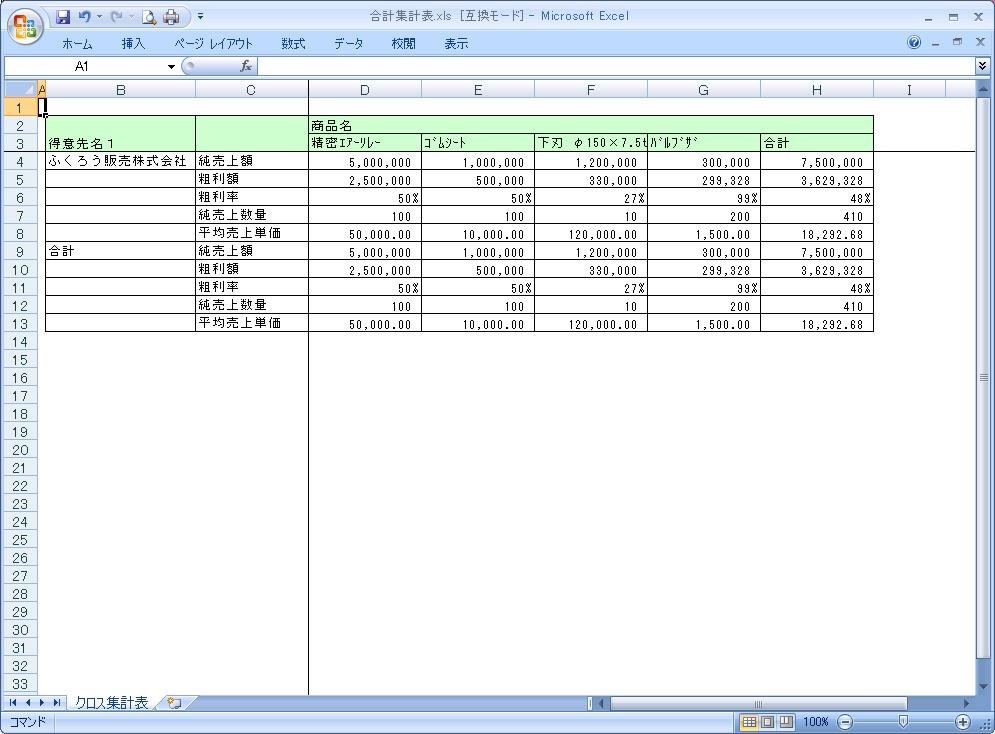Click the vertical scroll down arrow
Screen dimensions: 995x734
(x=984, y=687)
